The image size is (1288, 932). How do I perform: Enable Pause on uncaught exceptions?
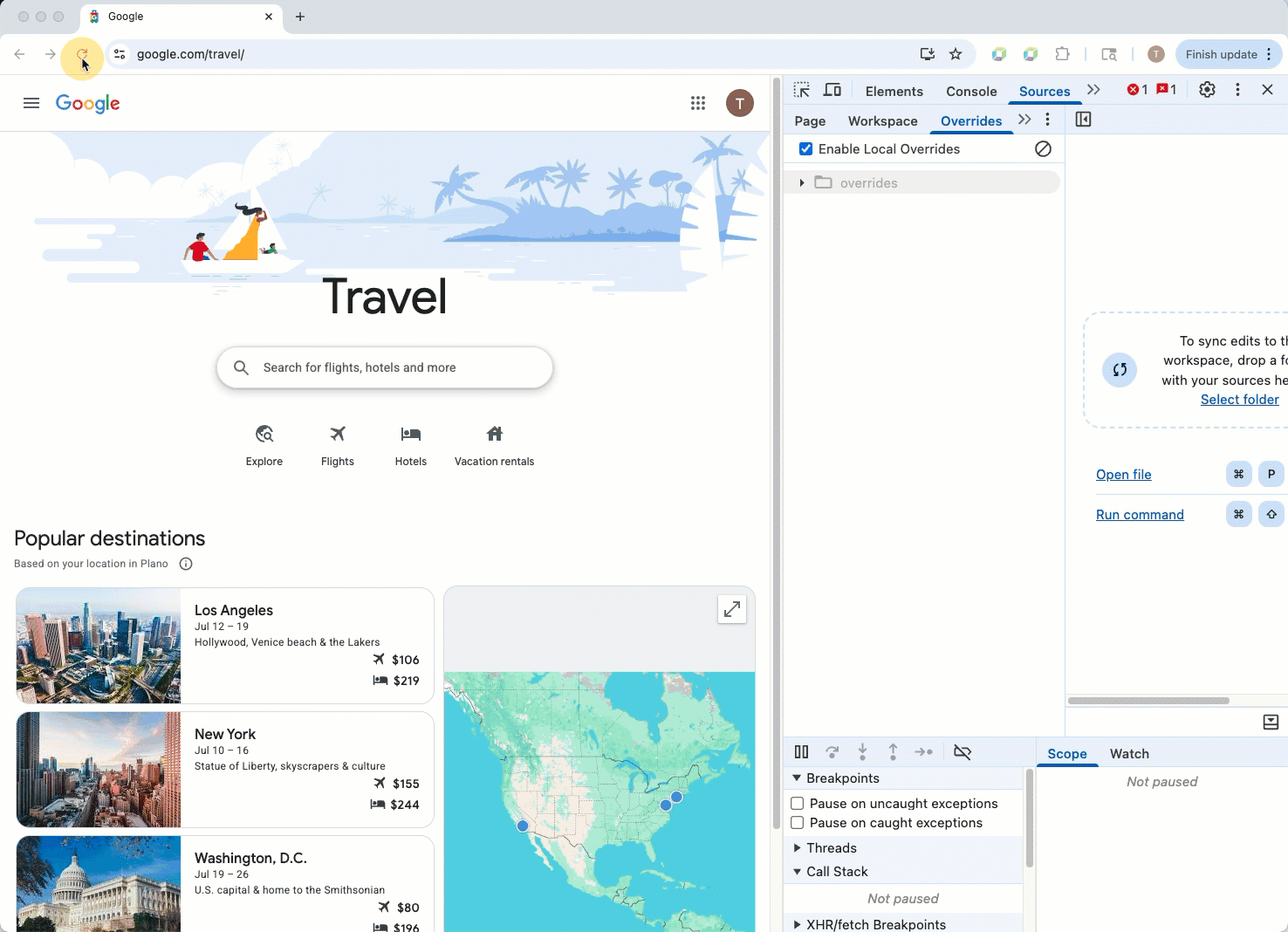click(798, 804)
